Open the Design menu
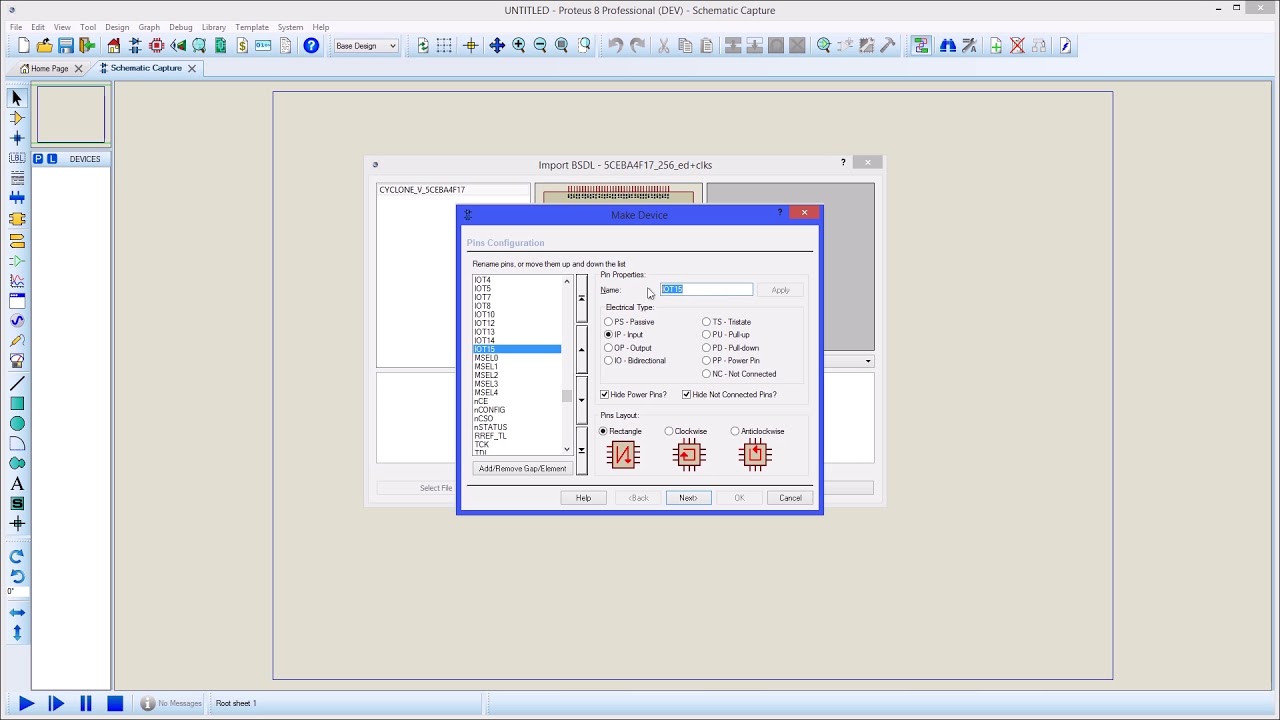This screenshot has width=1280, height=720. [x=117, y=27]
